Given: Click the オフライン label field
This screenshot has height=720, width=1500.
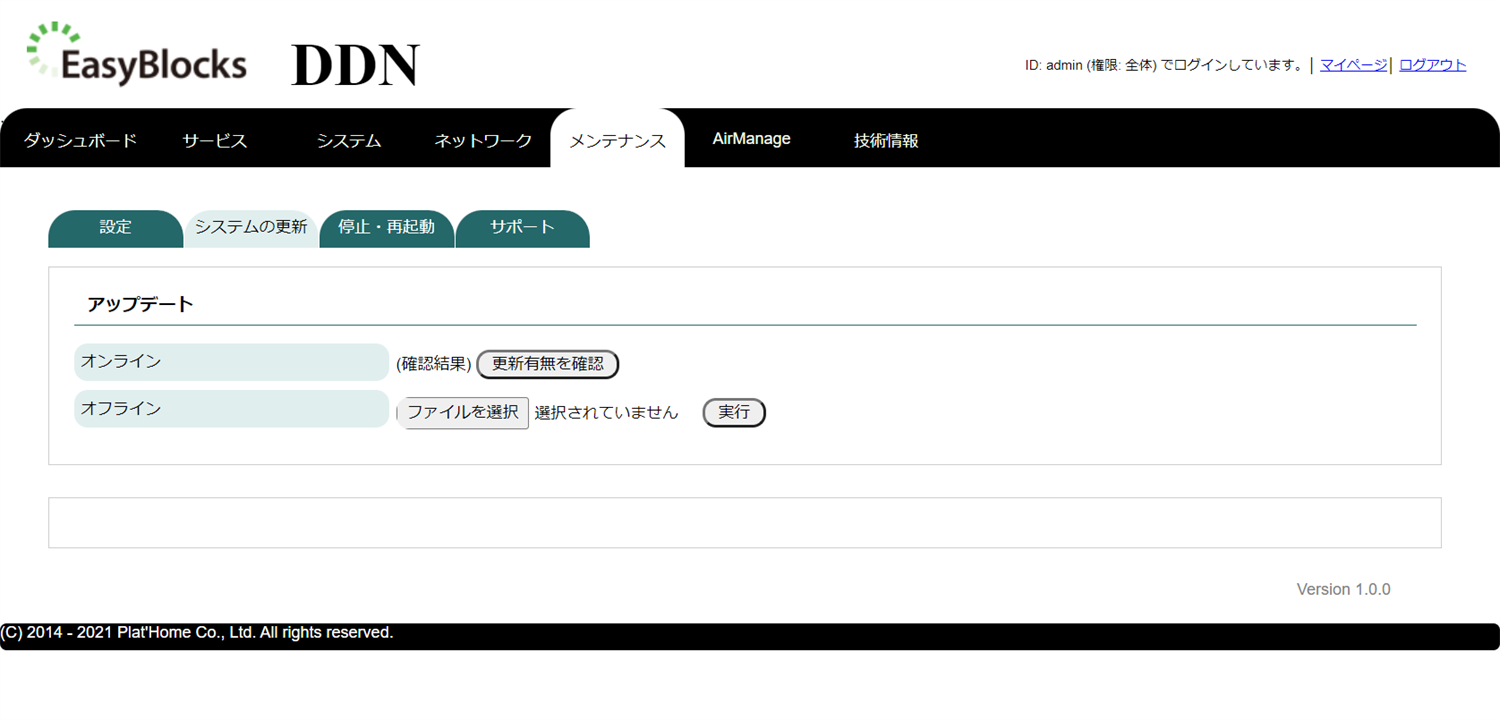Looking at the screenshot, I should 231,408.
